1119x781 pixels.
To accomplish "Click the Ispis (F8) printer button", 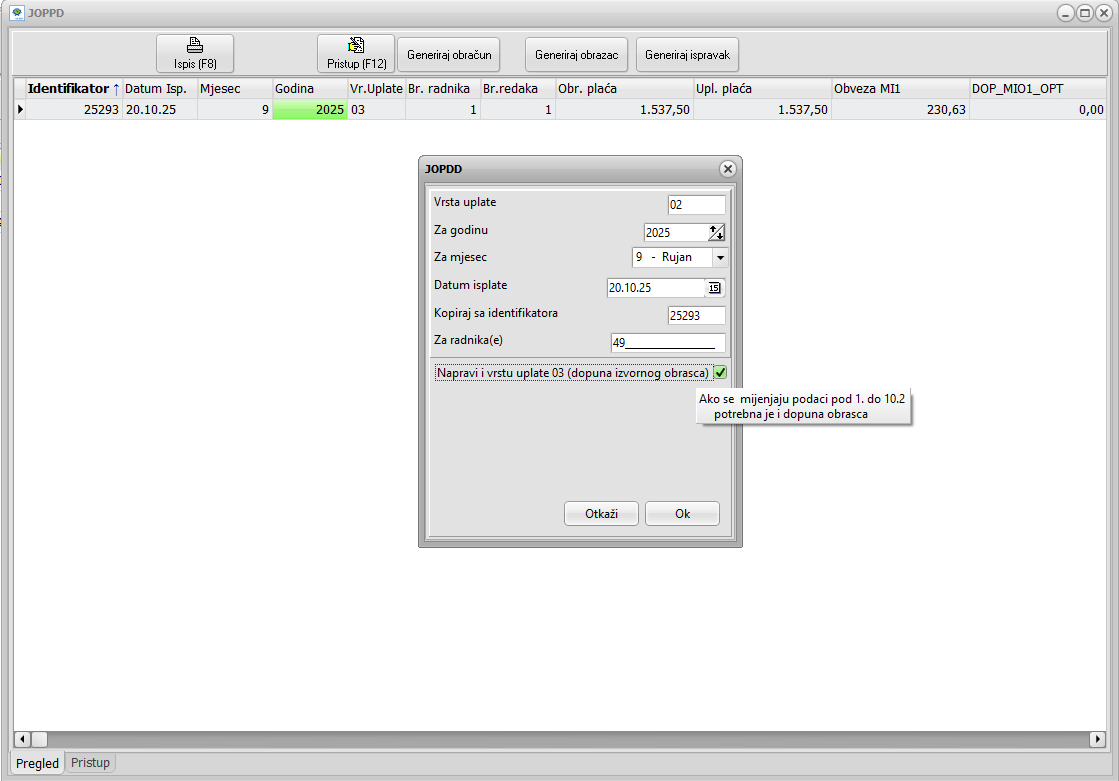I will (x=195, y=53).
